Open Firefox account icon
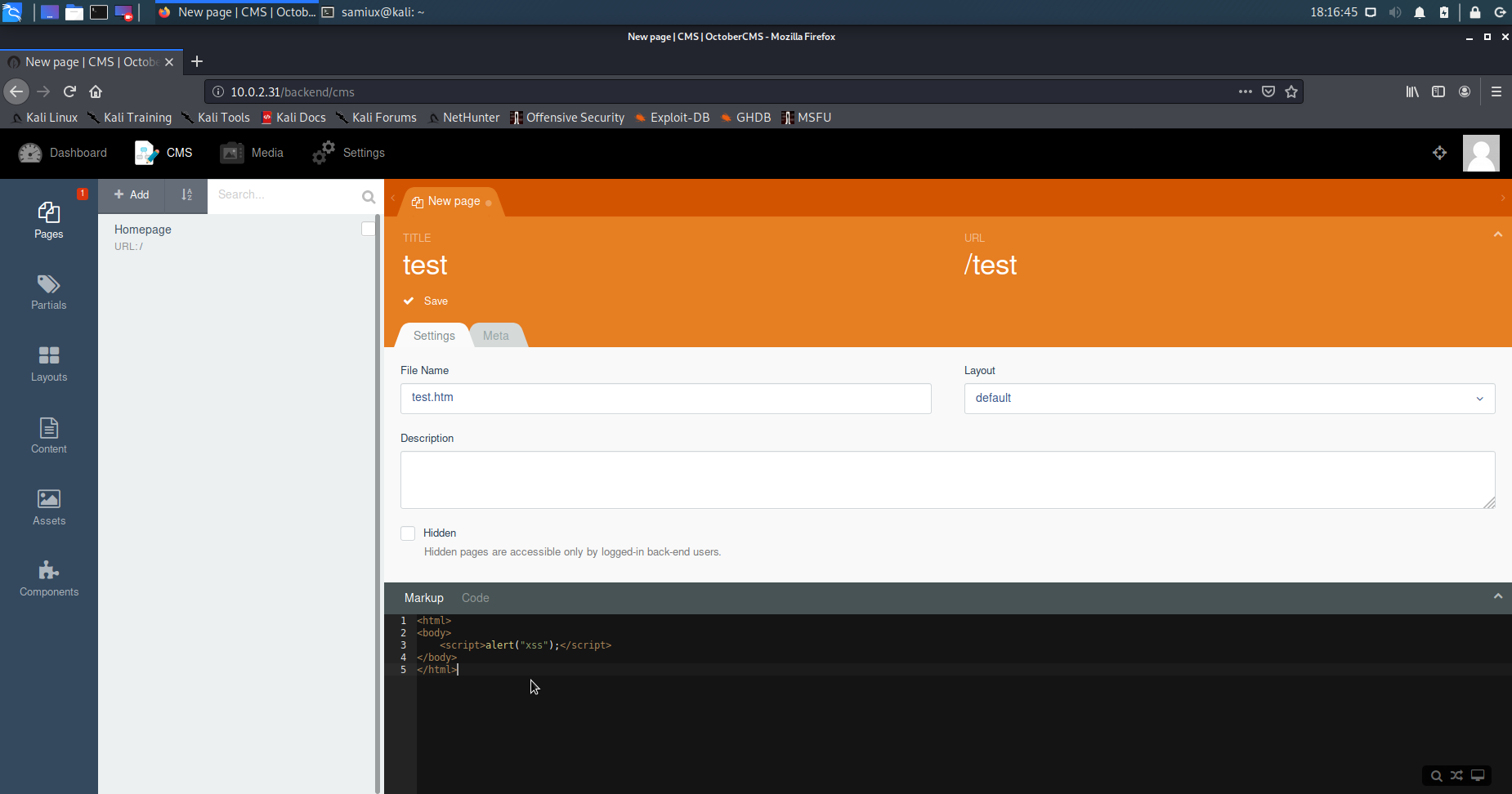Viewport: 1512px width, 794px height. click(x=1465, y=91)
